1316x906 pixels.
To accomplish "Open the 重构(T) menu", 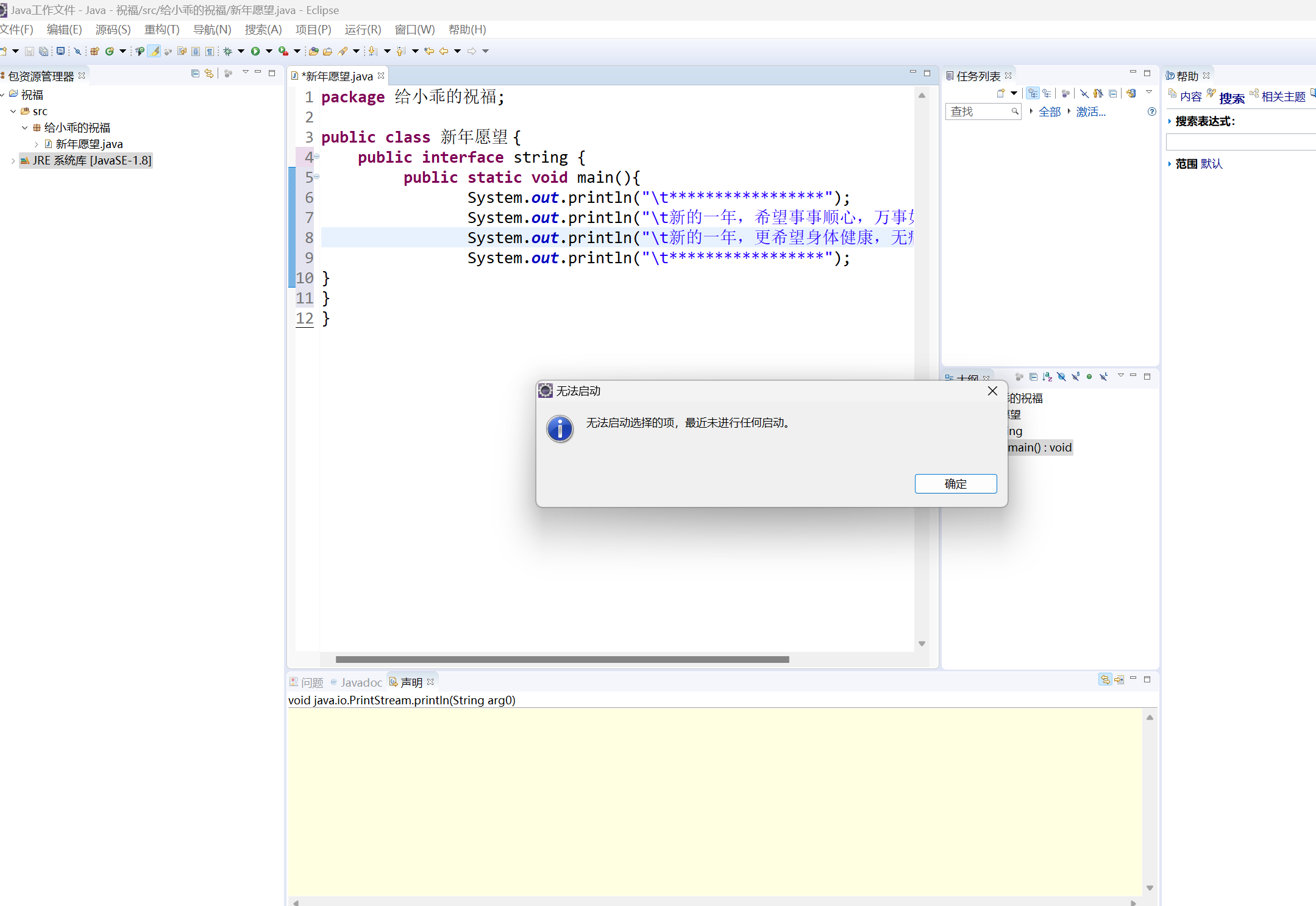I will click(162, 29).
